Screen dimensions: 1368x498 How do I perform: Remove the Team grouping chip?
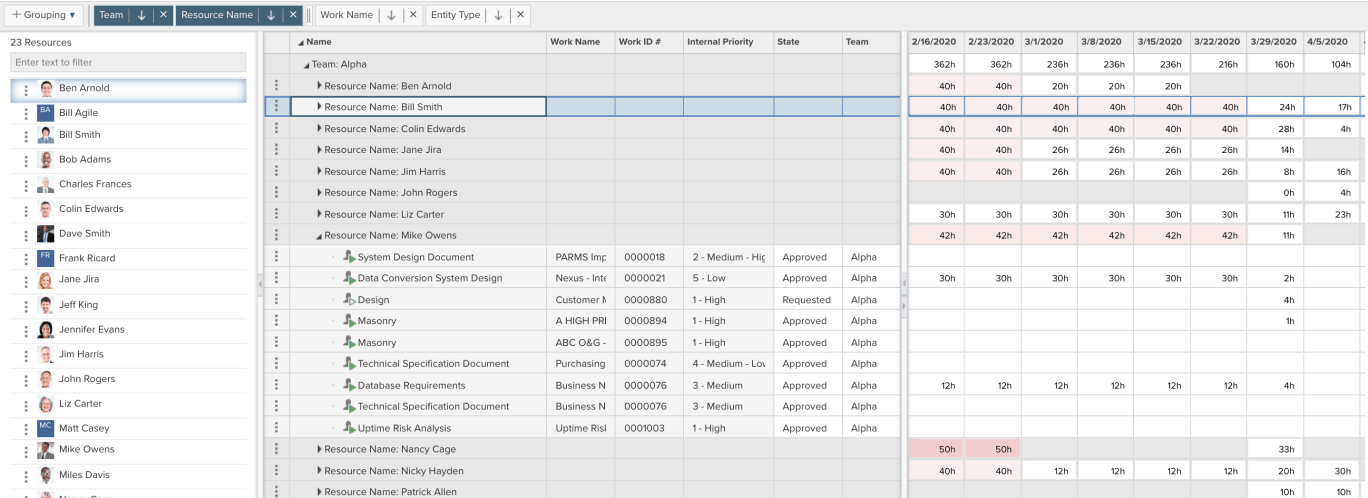point(163,15)
